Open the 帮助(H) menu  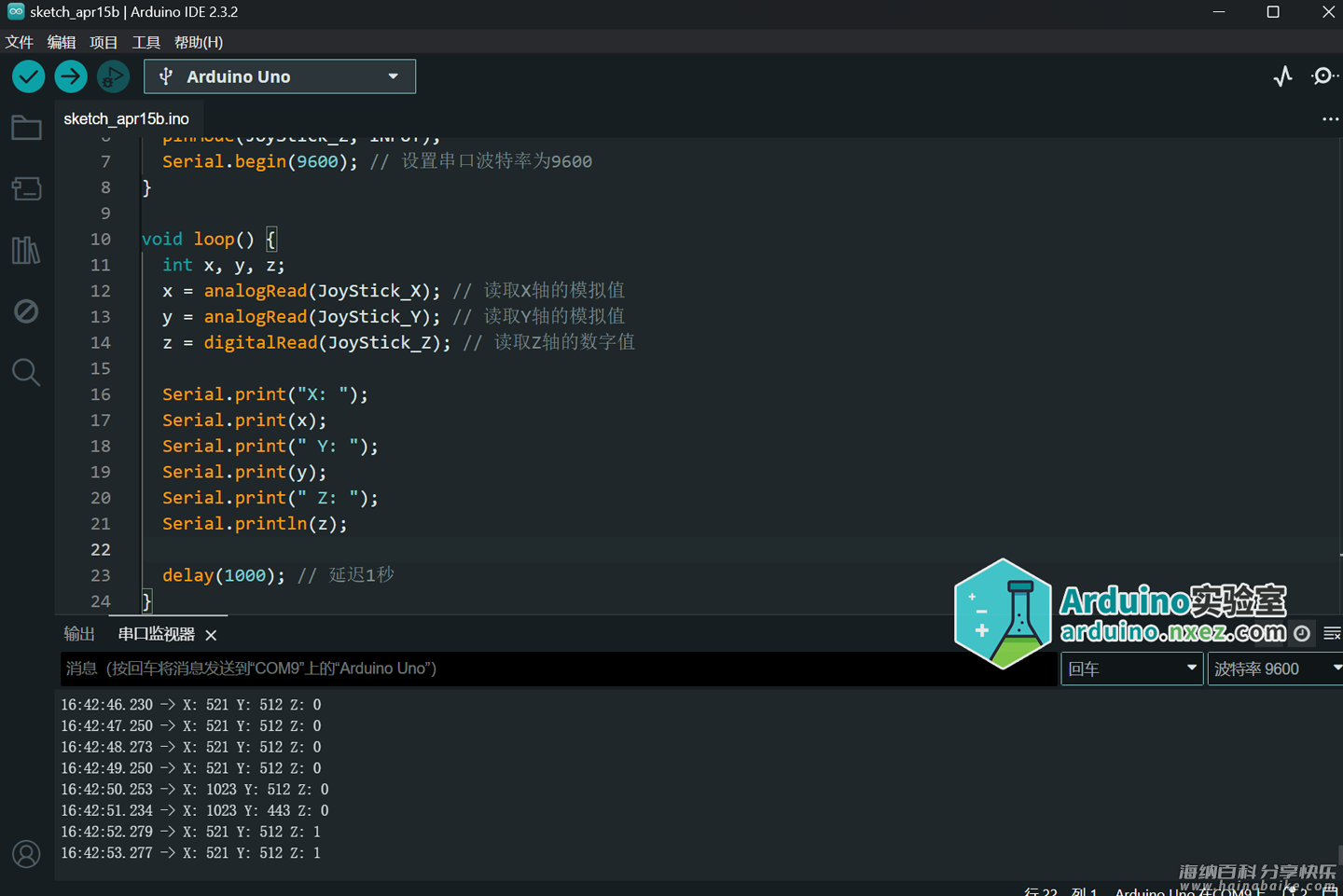[x=199, y=42]
